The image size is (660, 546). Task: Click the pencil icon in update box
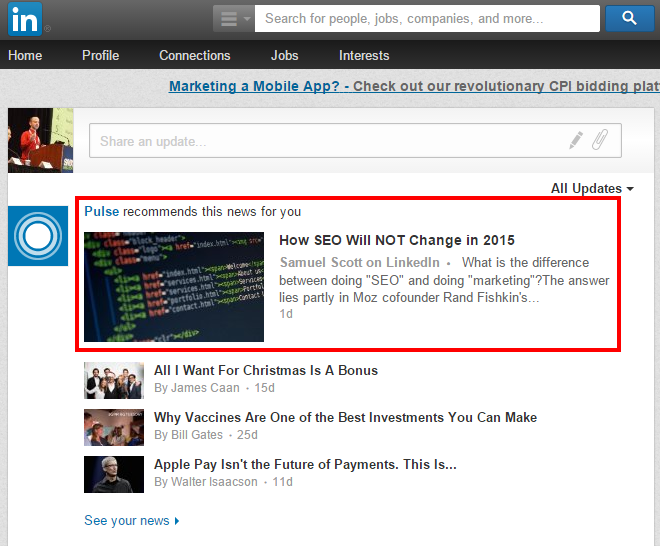576,140
